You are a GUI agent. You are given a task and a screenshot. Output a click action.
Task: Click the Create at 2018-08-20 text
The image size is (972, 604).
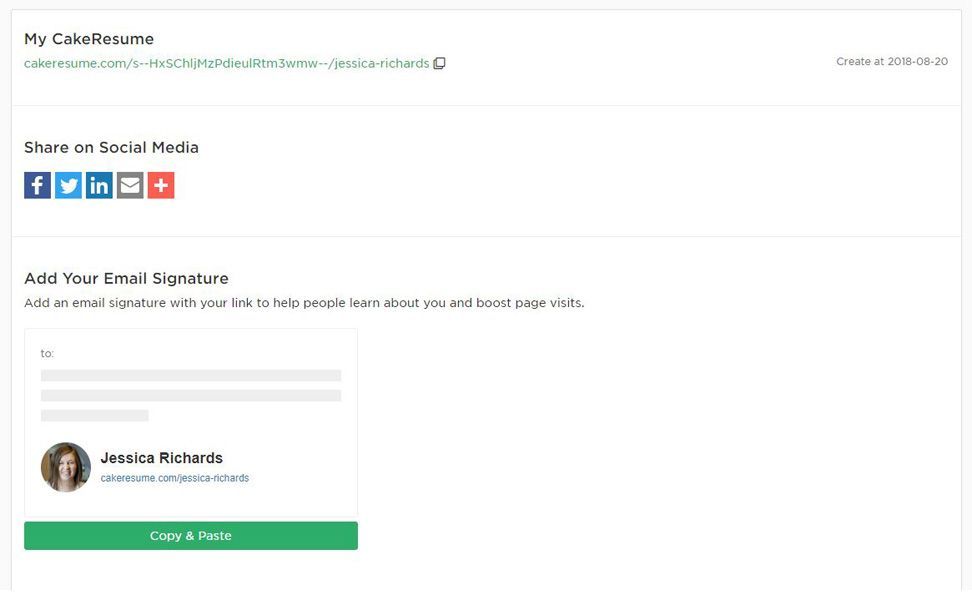pyautogui.click(x=892, y=61)
